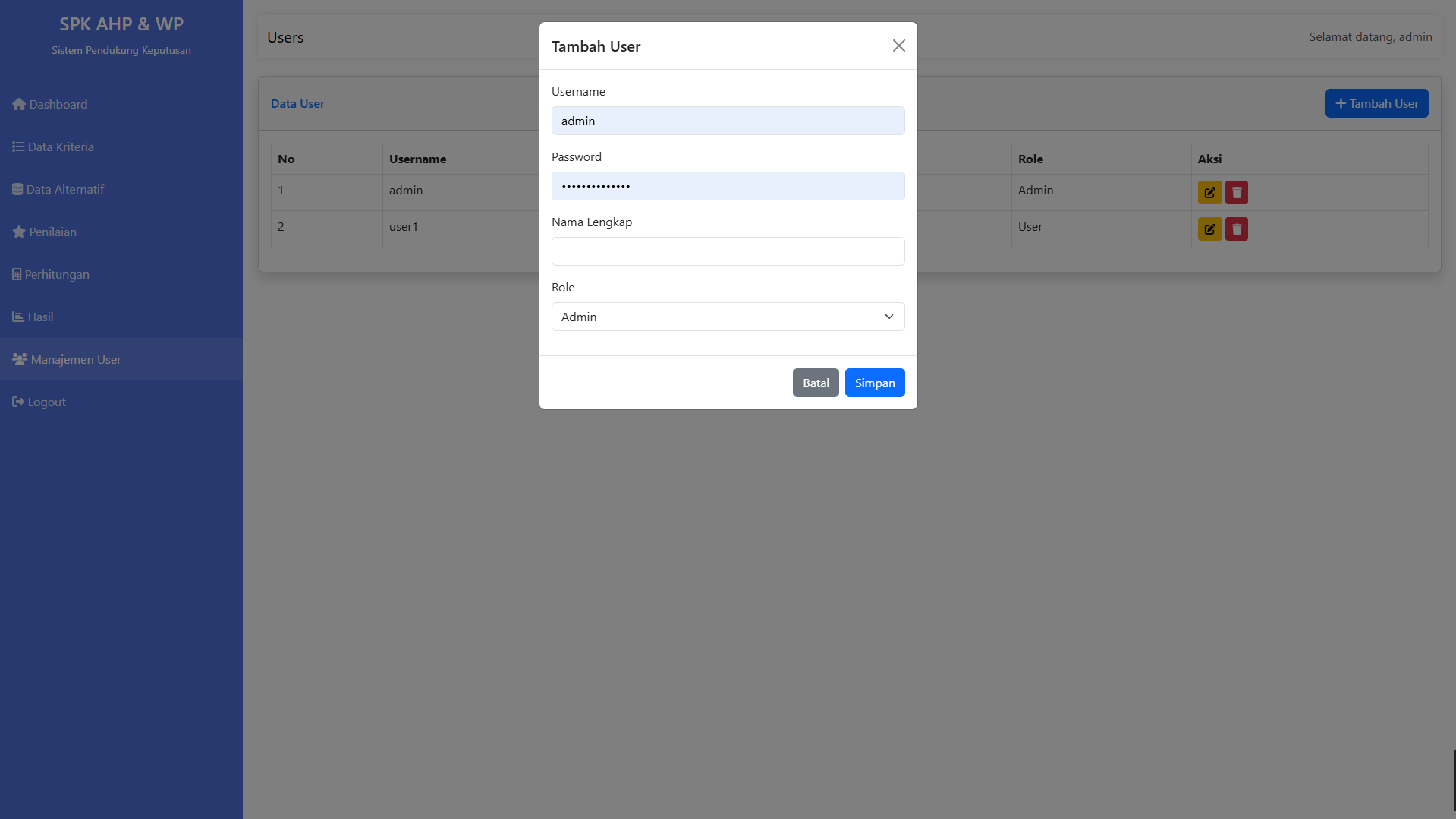Click the Dashboard home icon in sidebar
The height and width of the screenshot is (819, 1456).
(19, 104)
